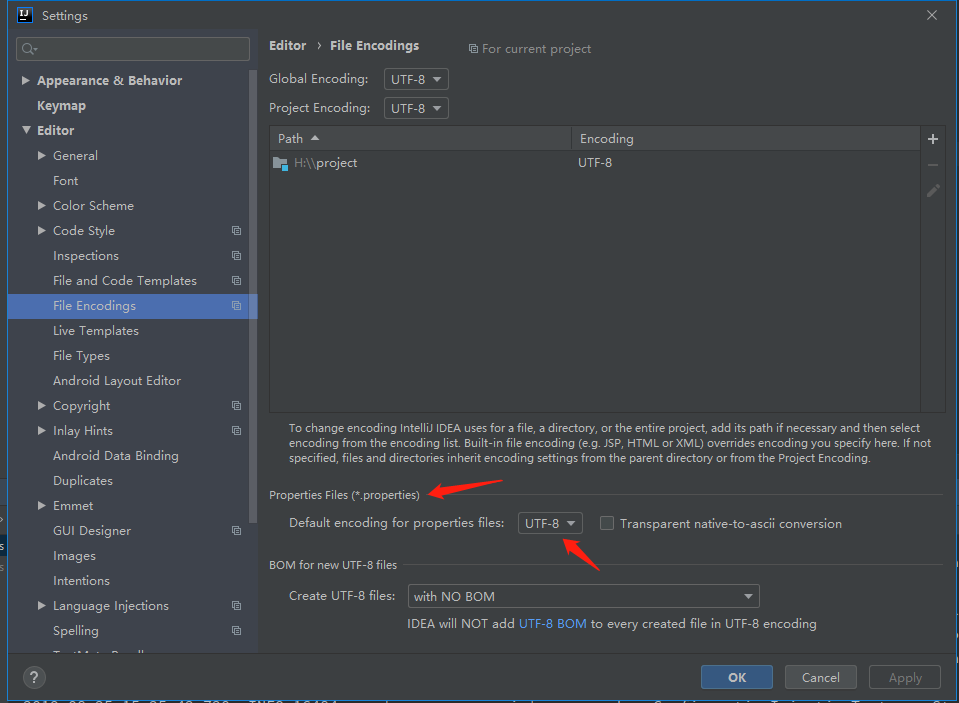
Task: Open Intentions settings
Action: [81, 581]
